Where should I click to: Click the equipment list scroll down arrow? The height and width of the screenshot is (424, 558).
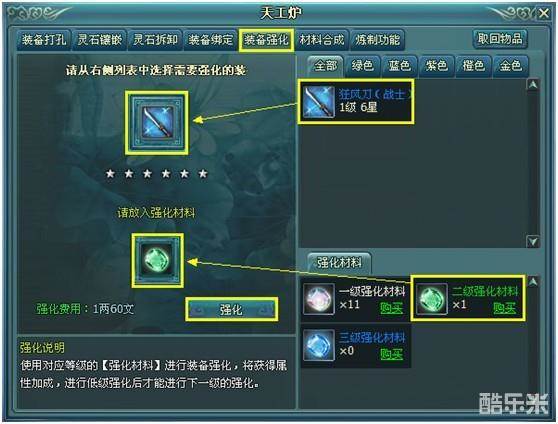533,241
